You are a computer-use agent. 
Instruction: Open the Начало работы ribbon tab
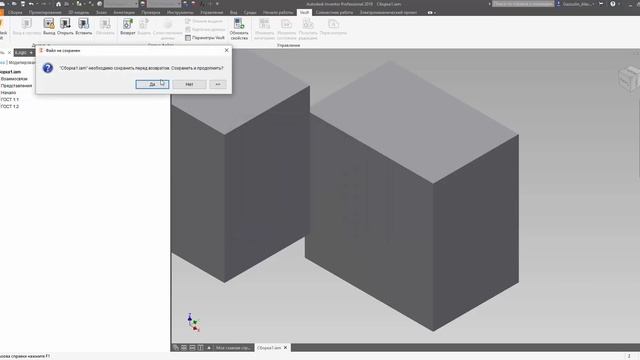pos(278,13)
